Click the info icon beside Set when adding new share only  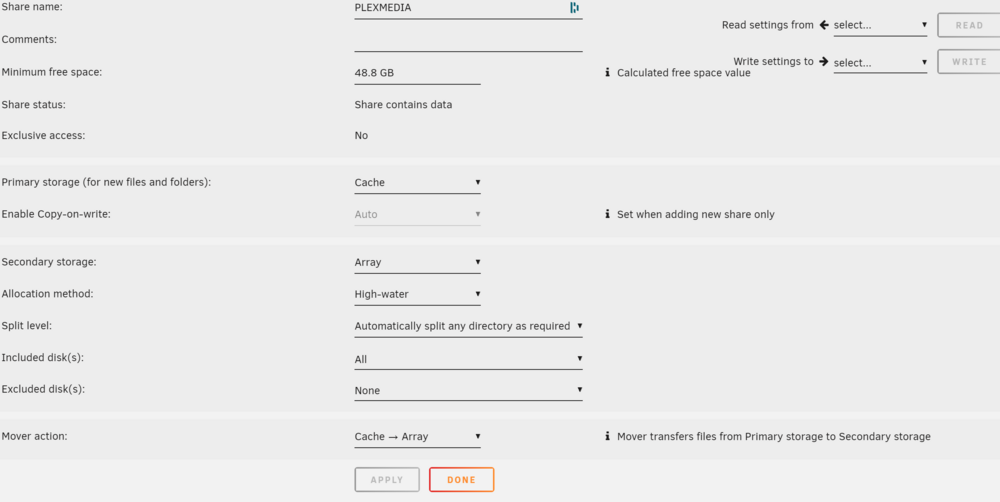tap(607, 214)
